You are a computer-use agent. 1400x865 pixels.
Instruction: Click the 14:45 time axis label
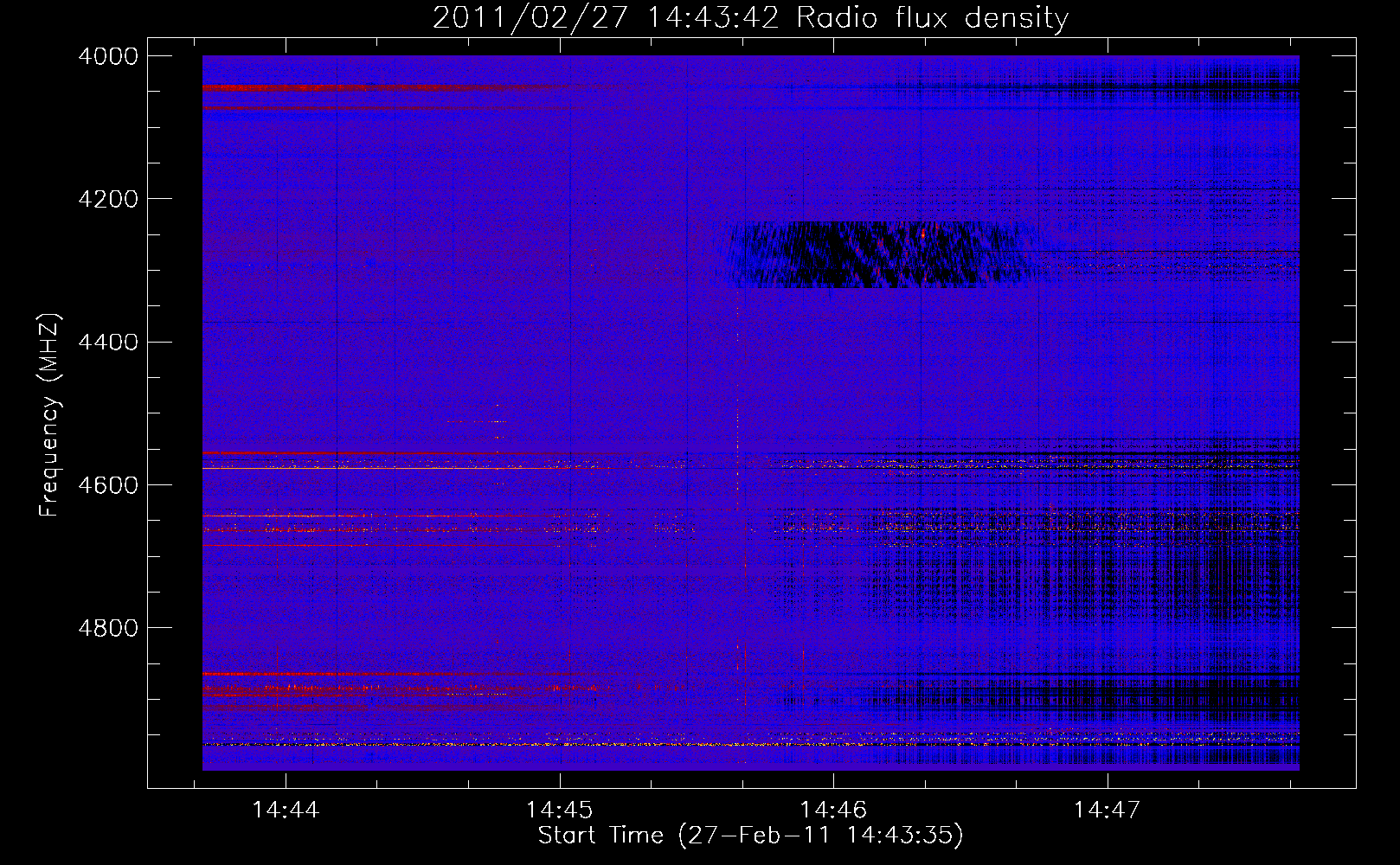[x=560, y=810]
